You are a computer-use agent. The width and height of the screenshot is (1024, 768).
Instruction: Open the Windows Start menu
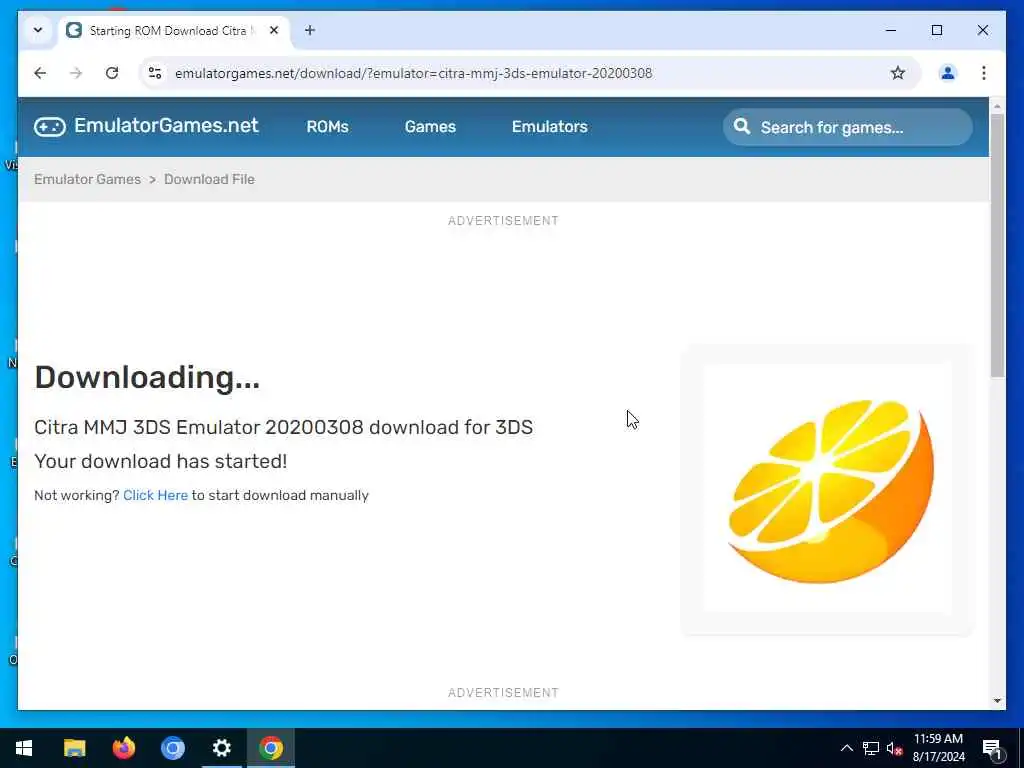point(24,748)
